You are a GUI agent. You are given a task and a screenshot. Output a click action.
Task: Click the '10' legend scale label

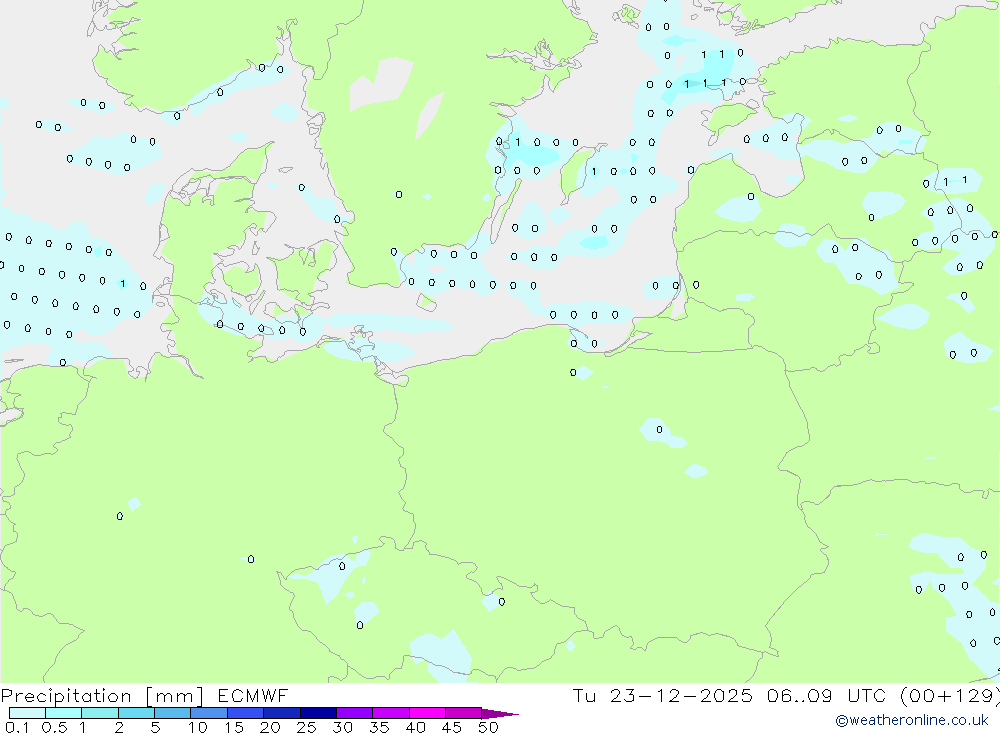click(x=198, y=727)
